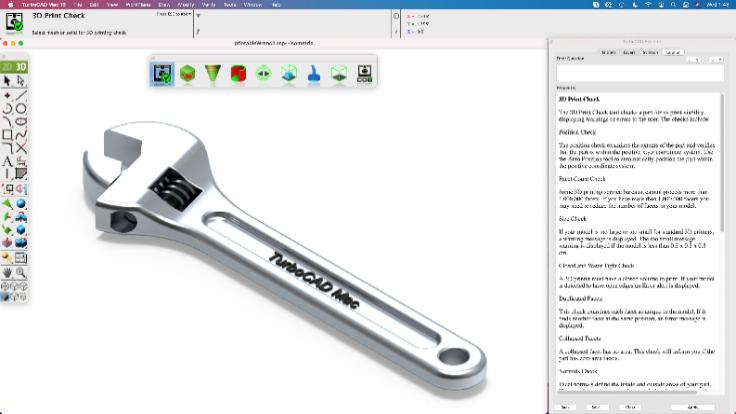Viewport: 736px width, 414px height.
Task: Click Save button at side panel bottom
Action: click(x=596, y=407)
